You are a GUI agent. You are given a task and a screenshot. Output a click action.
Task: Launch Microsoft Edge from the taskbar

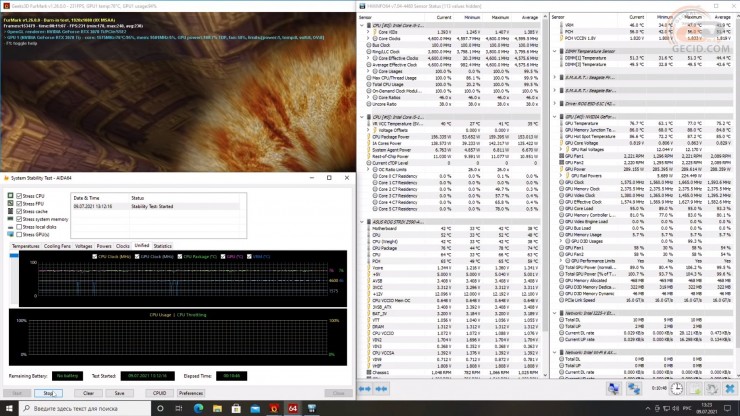[x=198, y=408]
